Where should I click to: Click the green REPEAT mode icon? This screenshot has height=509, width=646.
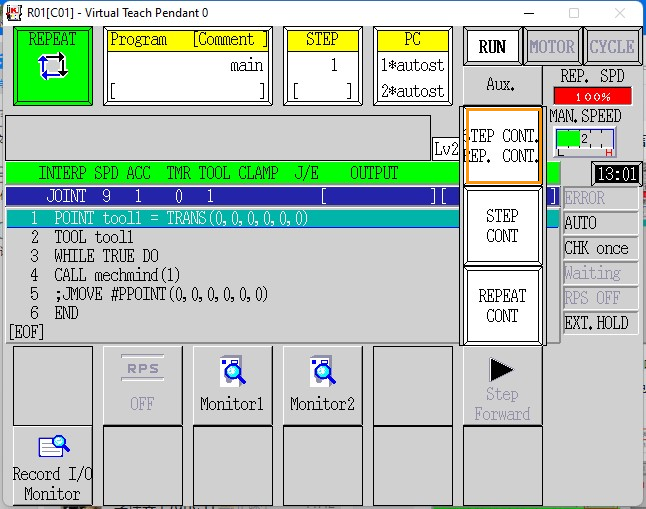(52, 66)
